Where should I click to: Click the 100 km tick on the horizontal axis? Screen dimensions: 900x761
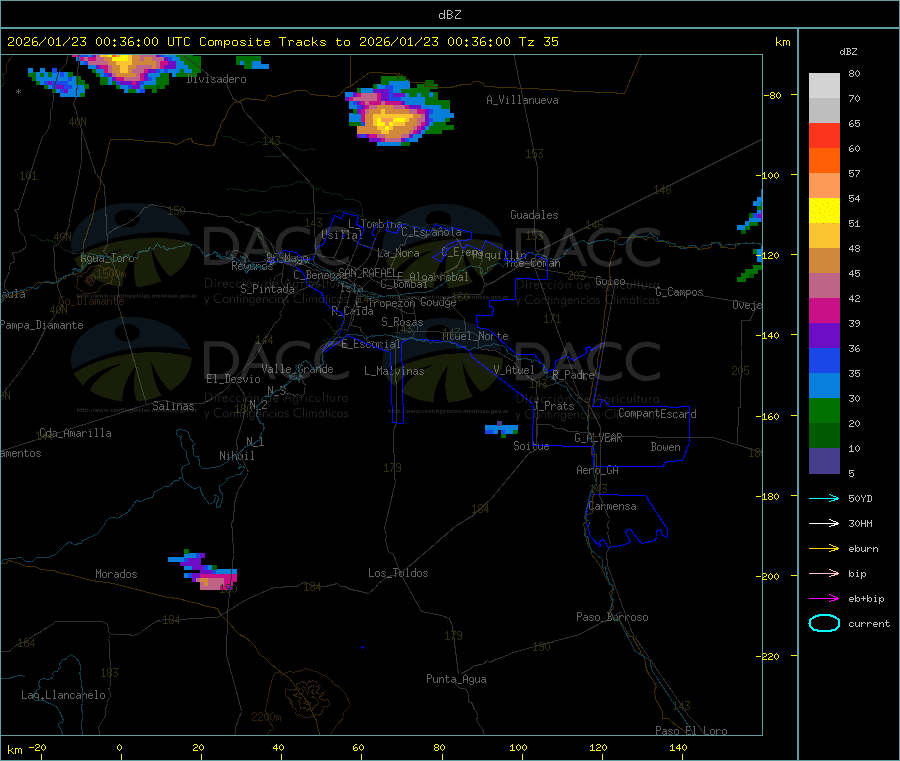518,747
